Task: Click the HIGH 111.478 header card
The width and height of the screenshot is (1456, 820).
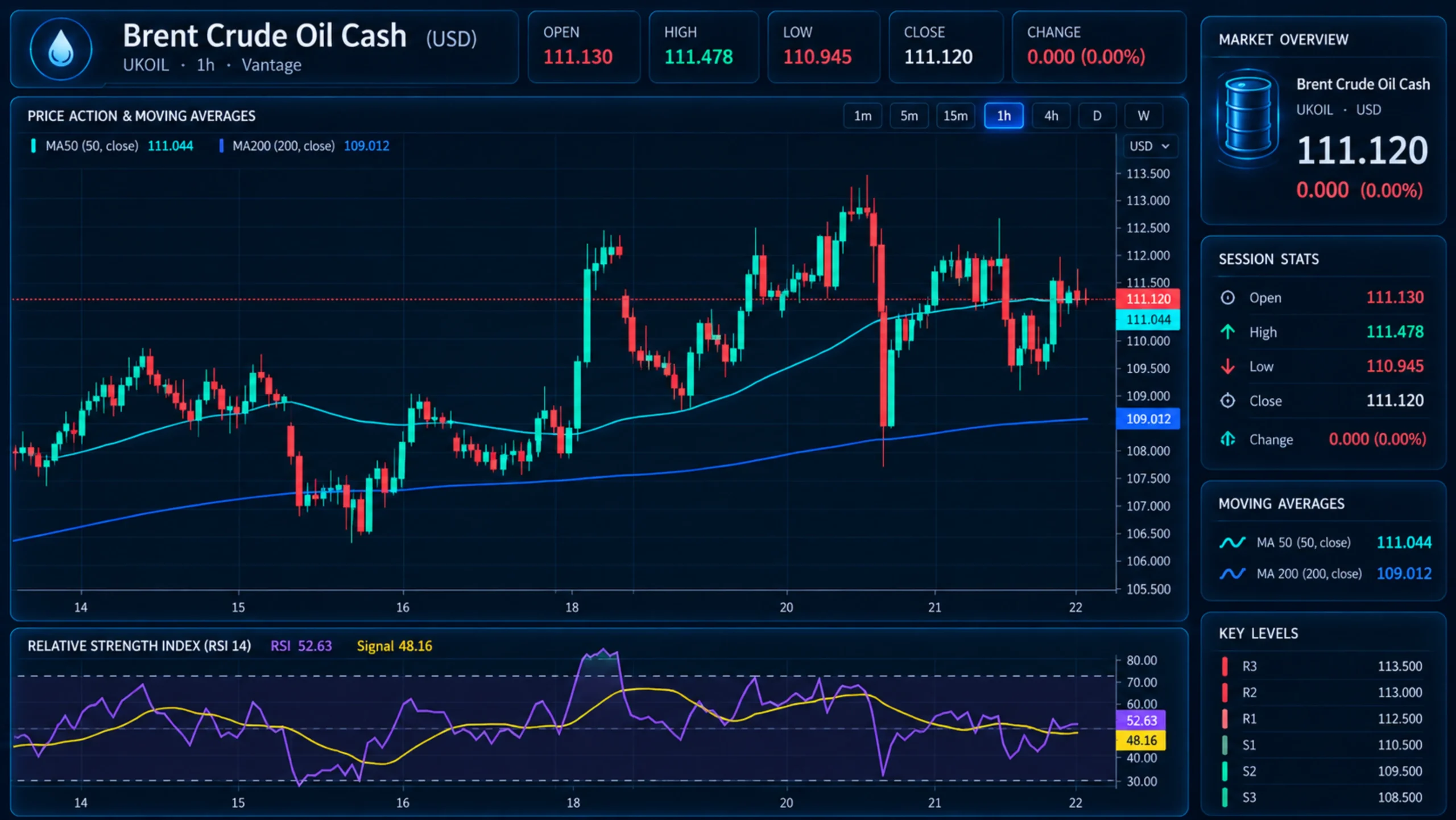Action: tap(704, 47)
